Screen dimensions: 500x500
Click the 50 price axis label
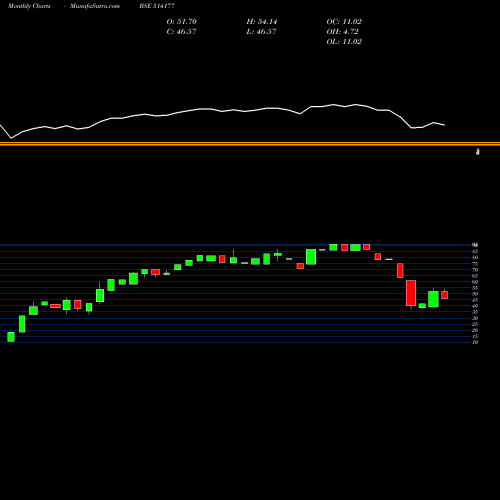coord(475,294)
